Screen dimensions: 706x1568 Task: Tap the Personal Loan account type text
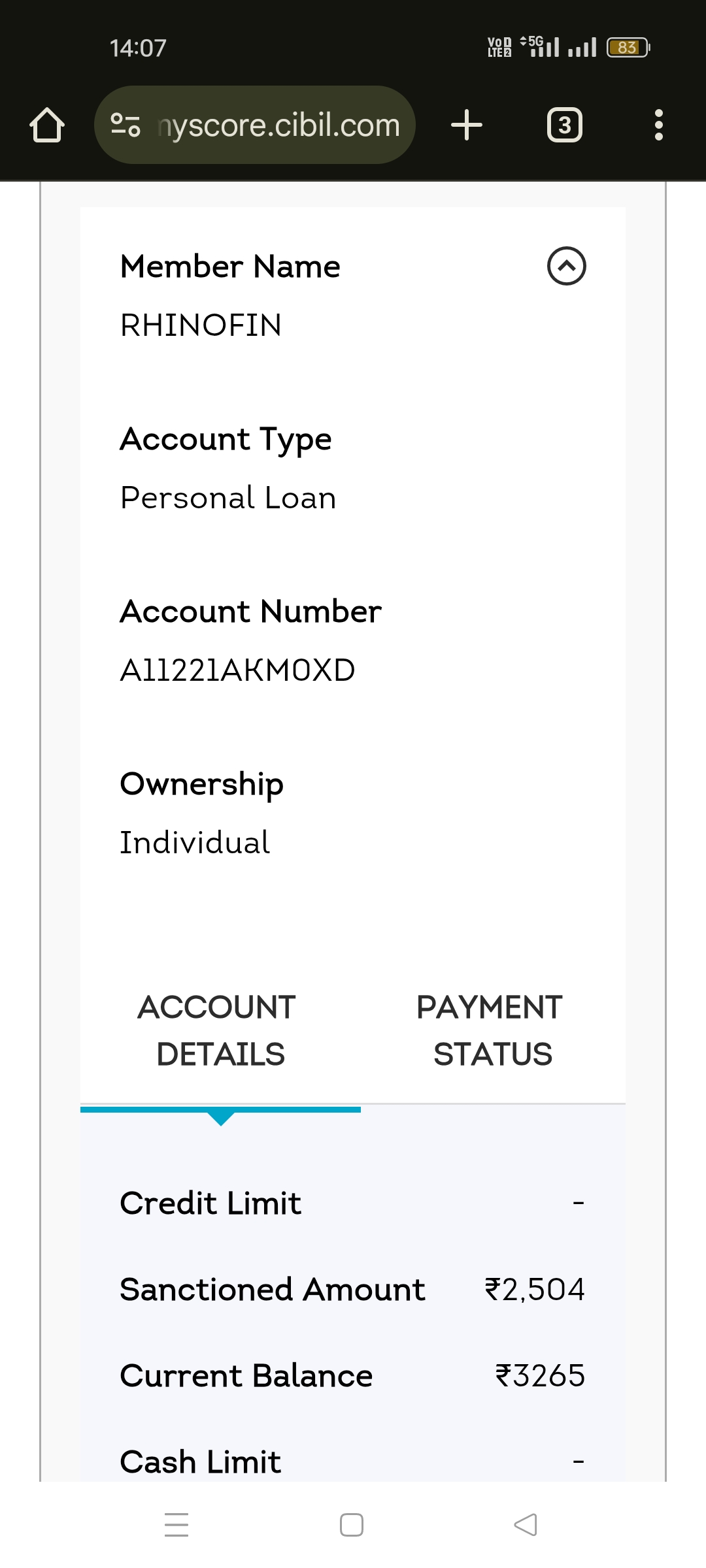click(228, 498)
